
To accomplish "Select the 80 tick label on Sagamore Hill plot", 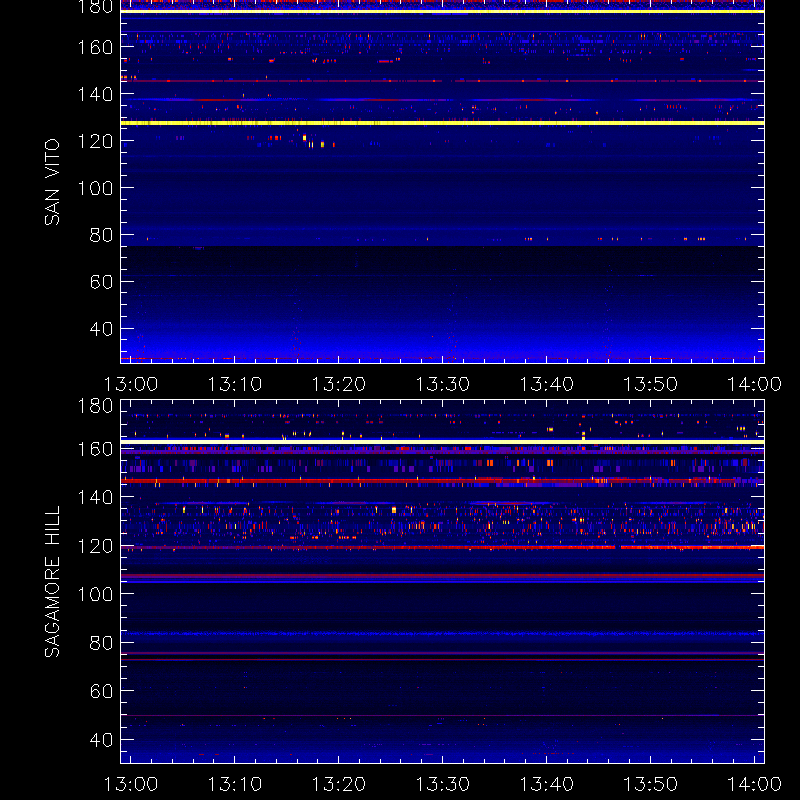I will pos(101,643).
